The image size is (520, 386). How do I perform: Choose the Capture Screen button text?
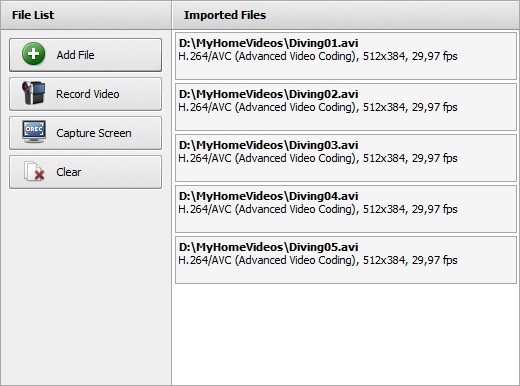[94, 133]
